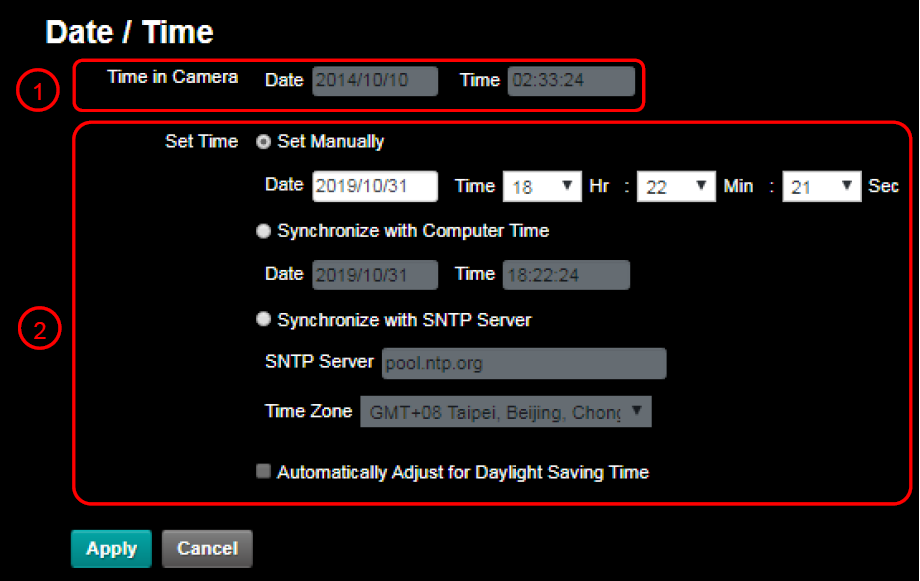The image size is (920, 581).
Task: Click the computer sync Time field showing 18:22:24
Action: click(x=566, y=274)
